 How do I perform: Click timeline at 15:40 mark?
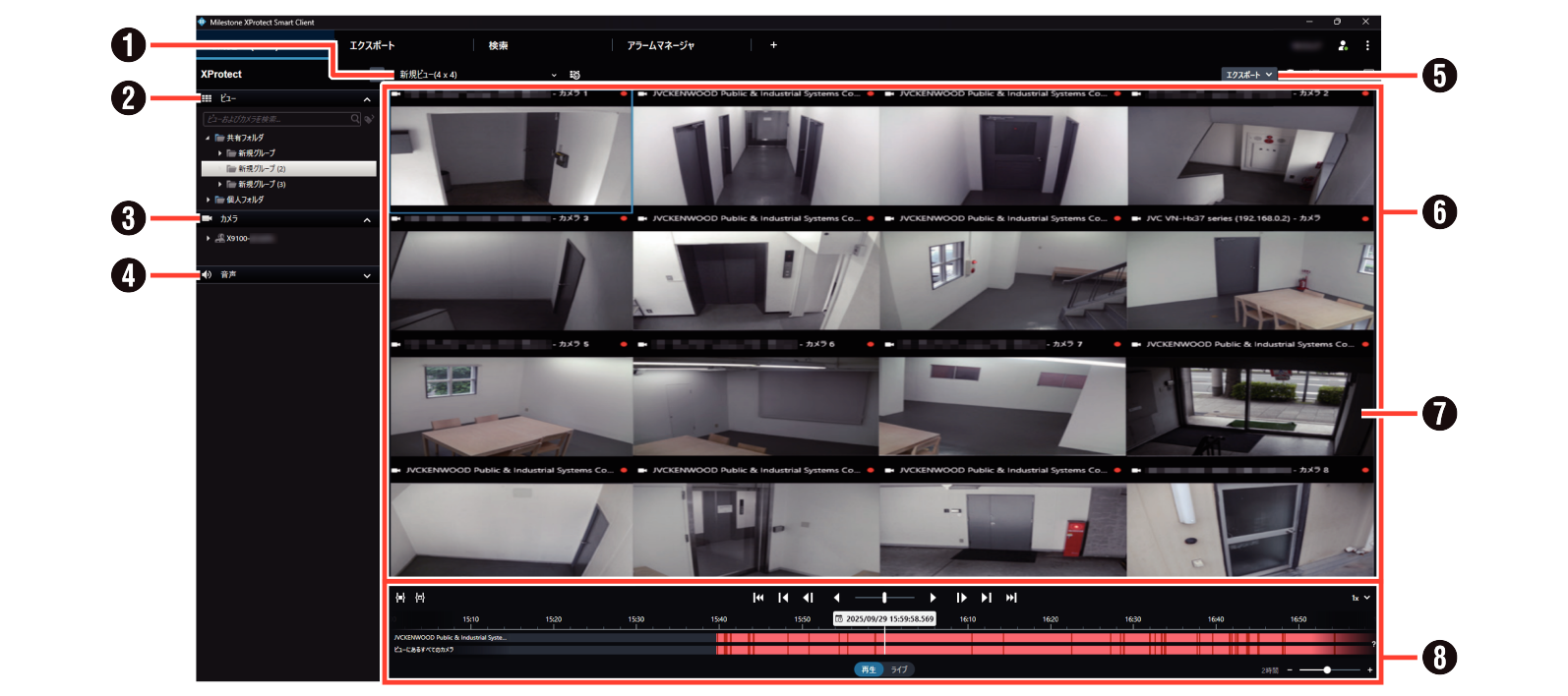pyautogui.click(x=719, y=620)
